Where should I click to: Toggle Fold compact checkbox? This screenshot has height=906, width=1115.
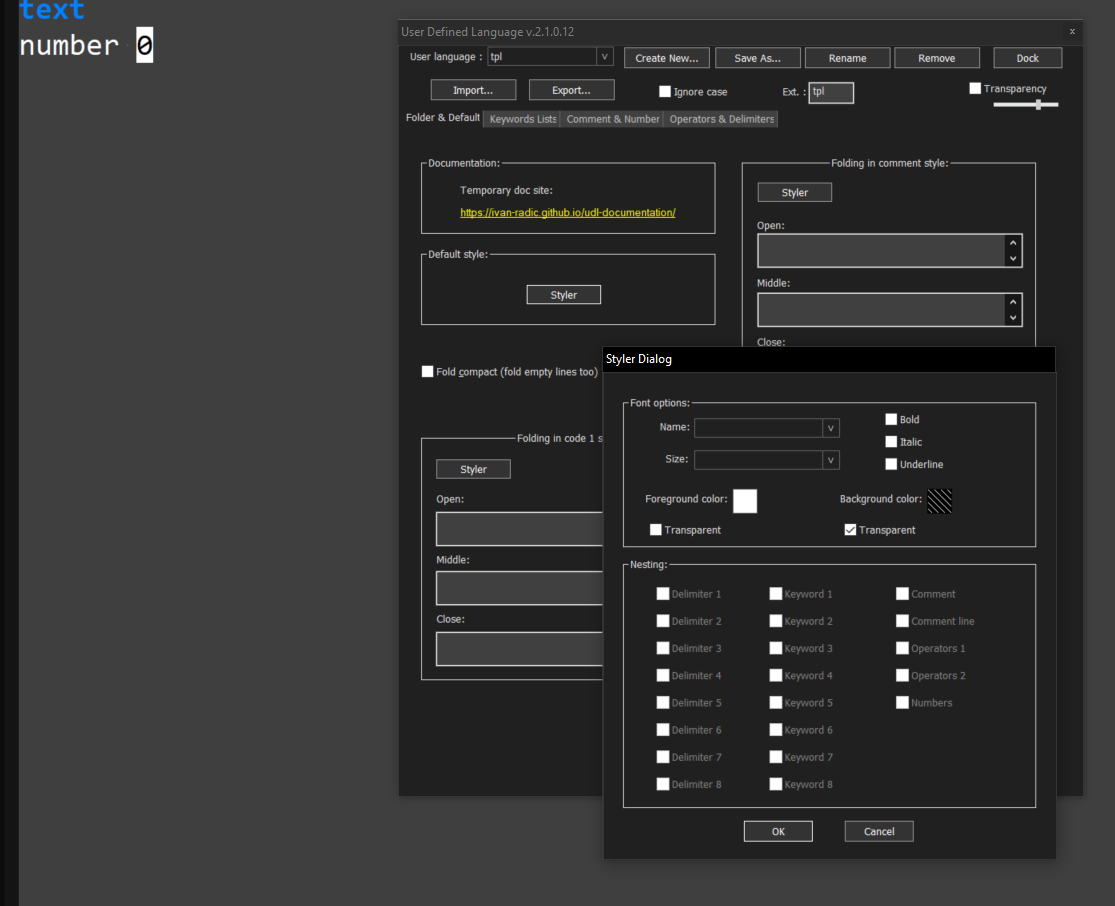point(427,372)
